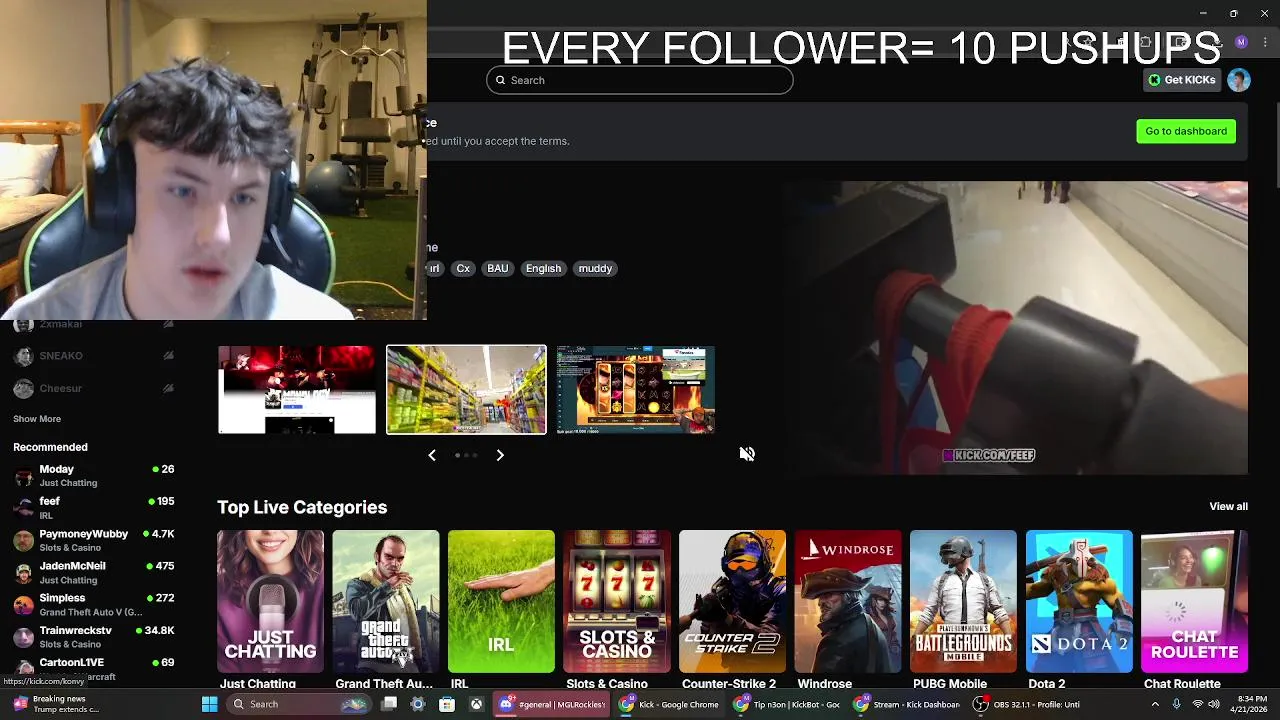Open CartoonL1VE recommended channel
The width and height of the screenshot is (1280, 720).
pyautogui.click(x=94, y=668)
